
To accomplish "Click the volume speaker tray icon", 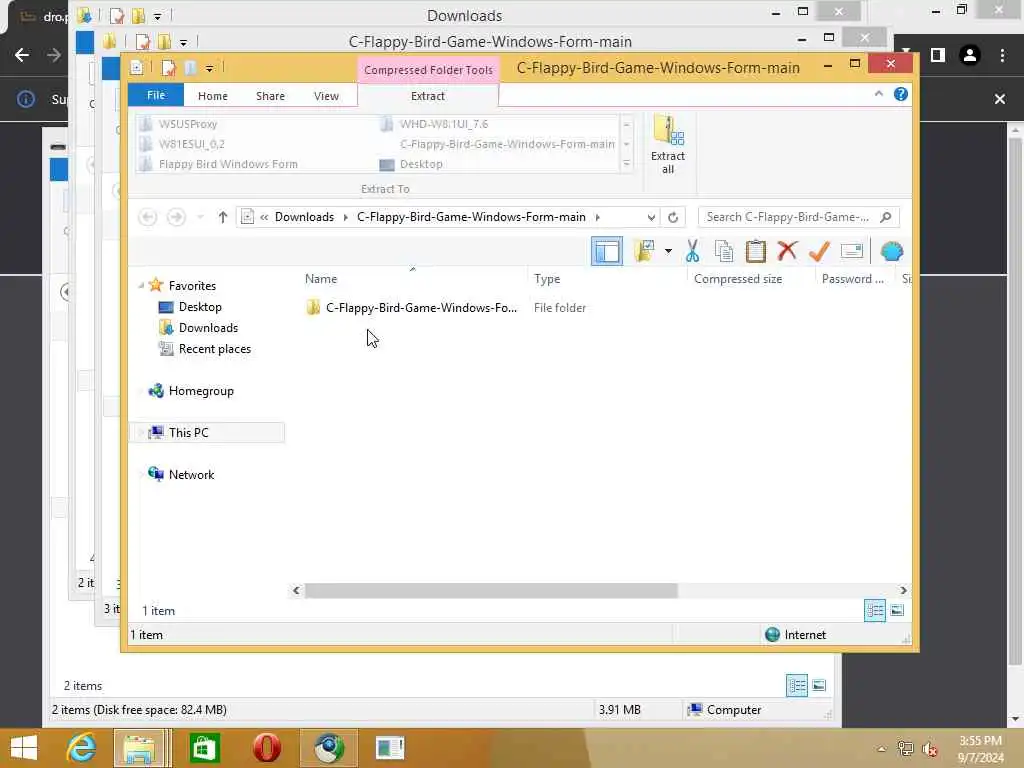I will pos(930,749).
